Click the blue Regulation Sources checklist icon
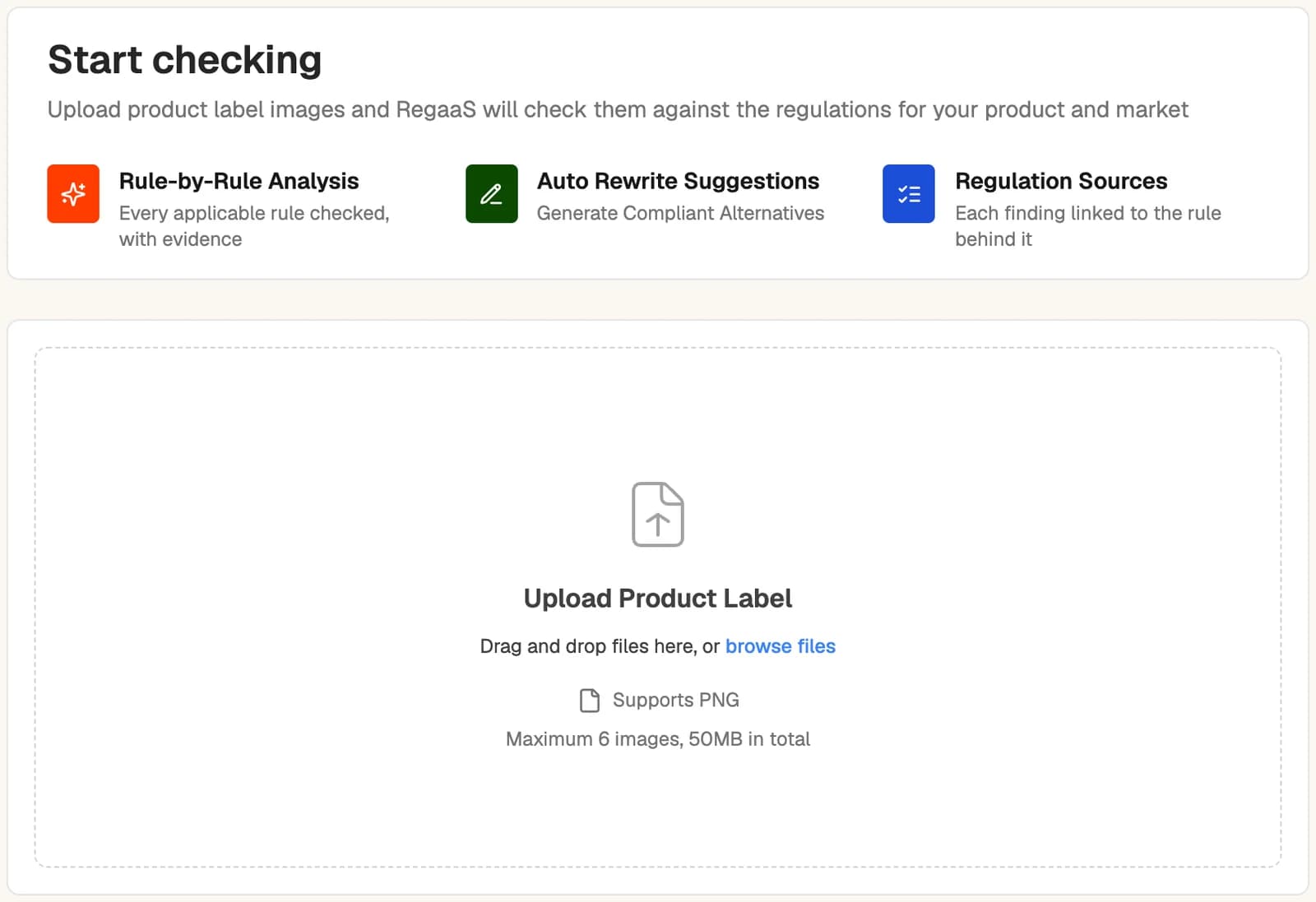Viewport: 1316px width, 902px height. (909, 194)
